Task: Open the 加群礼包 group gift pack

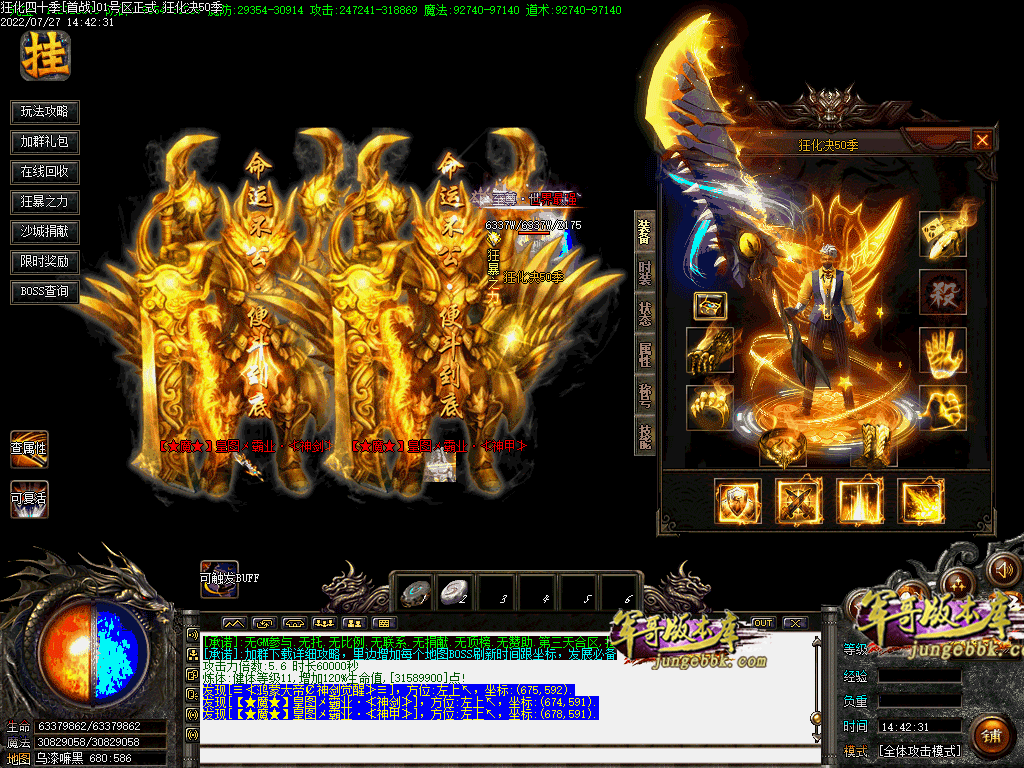Action: (x=44, y=142)
